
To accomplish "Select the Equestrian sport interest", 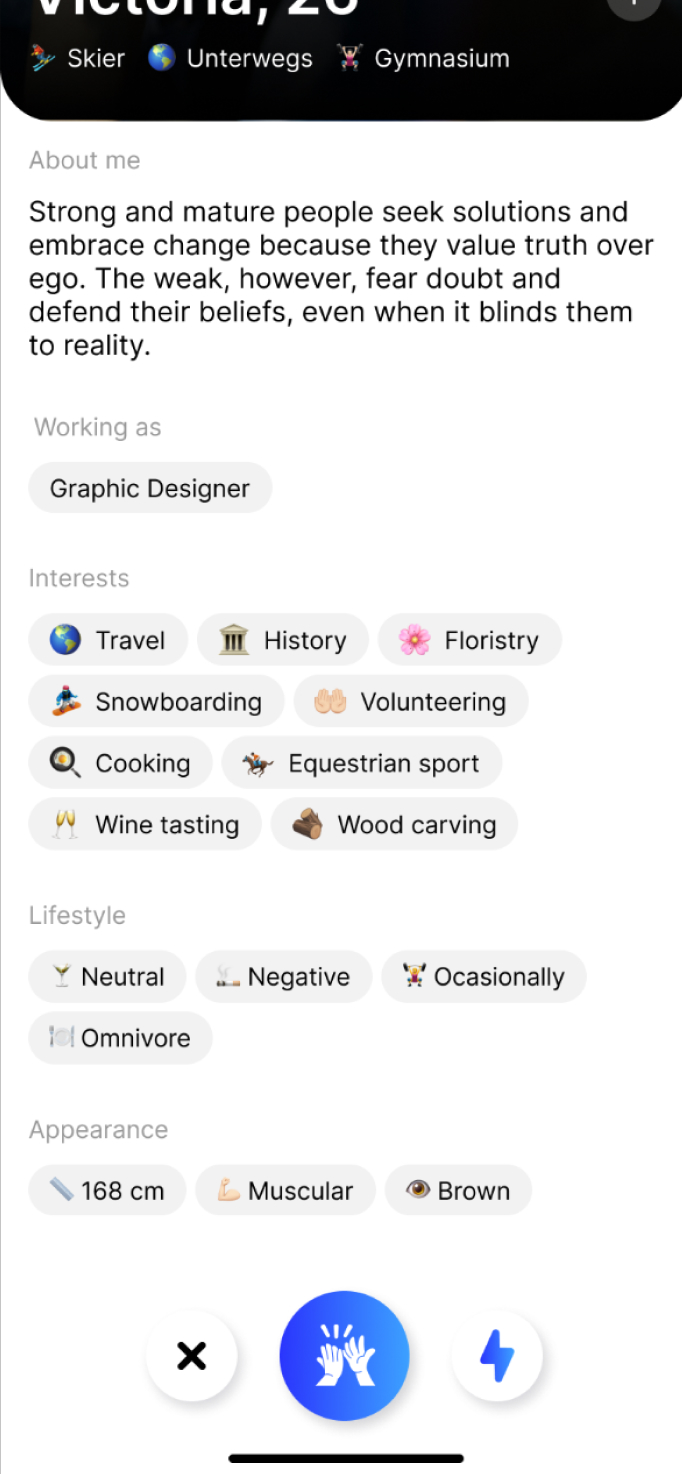I will click(362, 762).
